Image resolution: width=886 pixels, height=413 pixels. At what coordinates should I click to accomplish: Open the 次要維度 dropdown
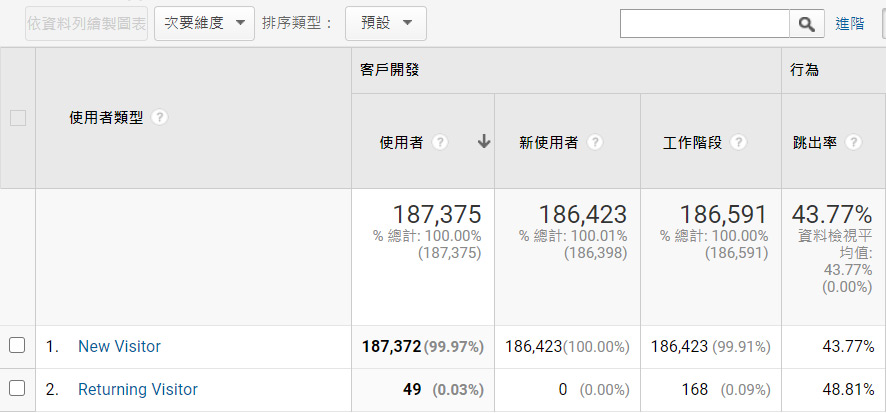tap(204, 24)
